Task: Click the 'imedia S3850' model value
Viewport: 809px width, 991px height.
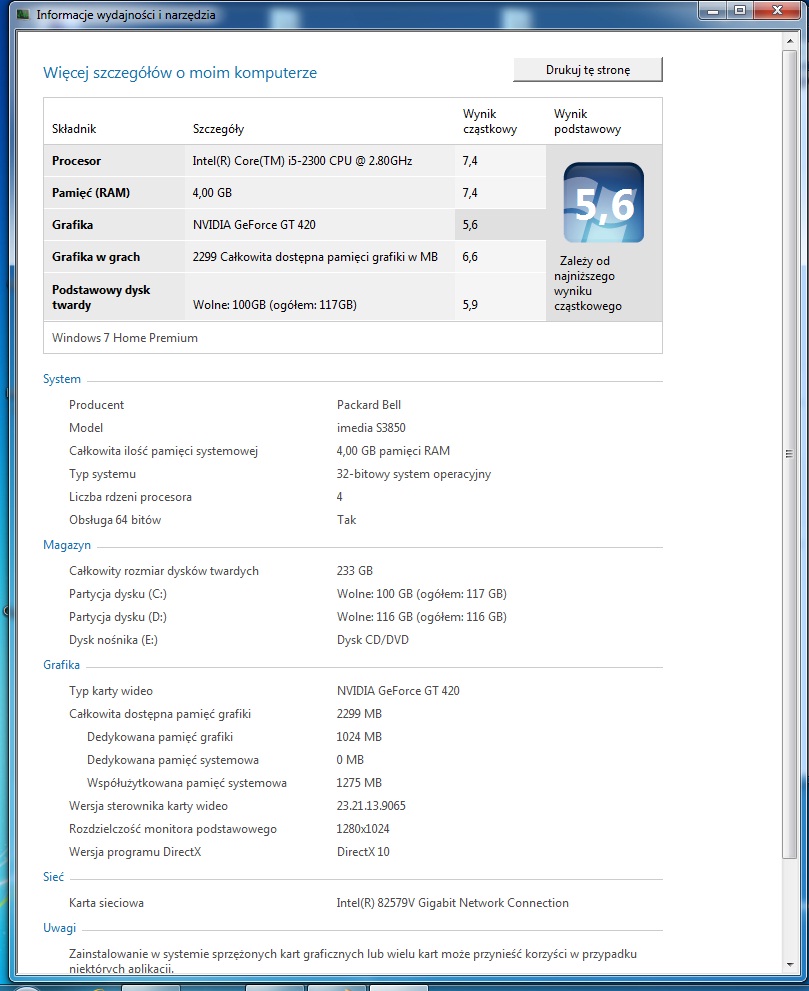Action: tap(371, 427)
